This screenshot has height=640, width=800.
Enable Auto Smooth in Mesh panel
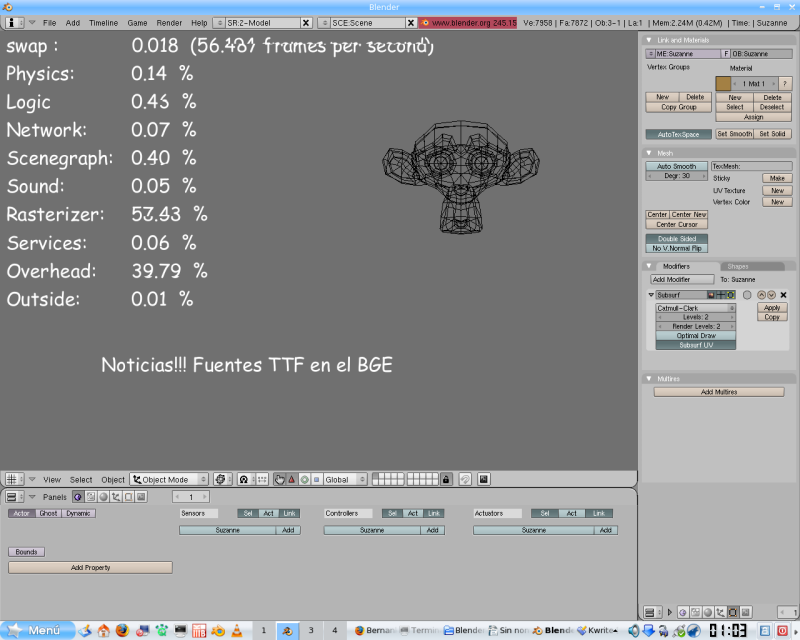tap(677, 166)
